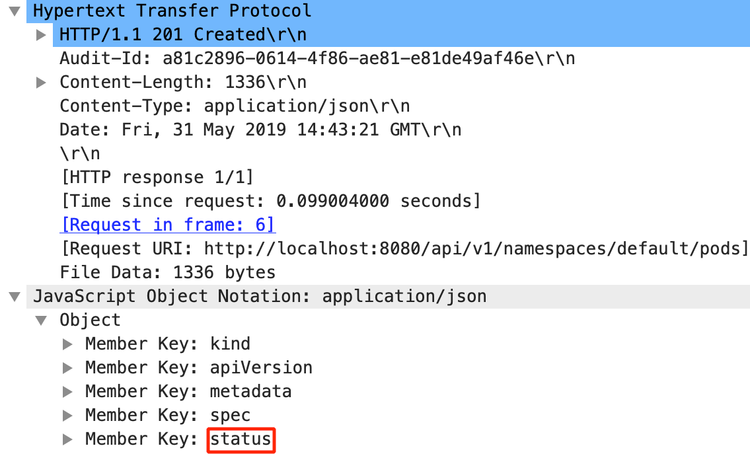This screenshot has width=750, height=456.
Task: Expand the Content-Length header row
Action: coord(41,82)
